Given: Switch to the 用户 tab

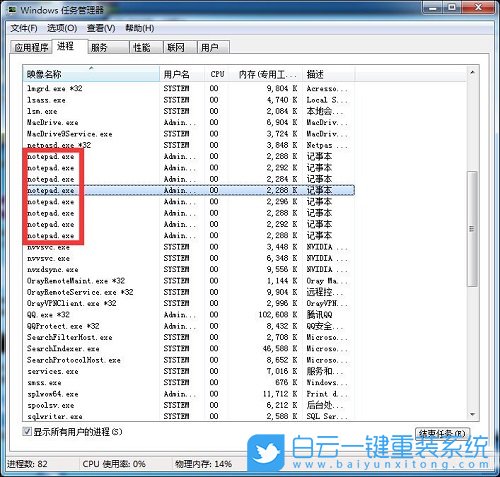Looking at the screenshot, I should (213, 47).
